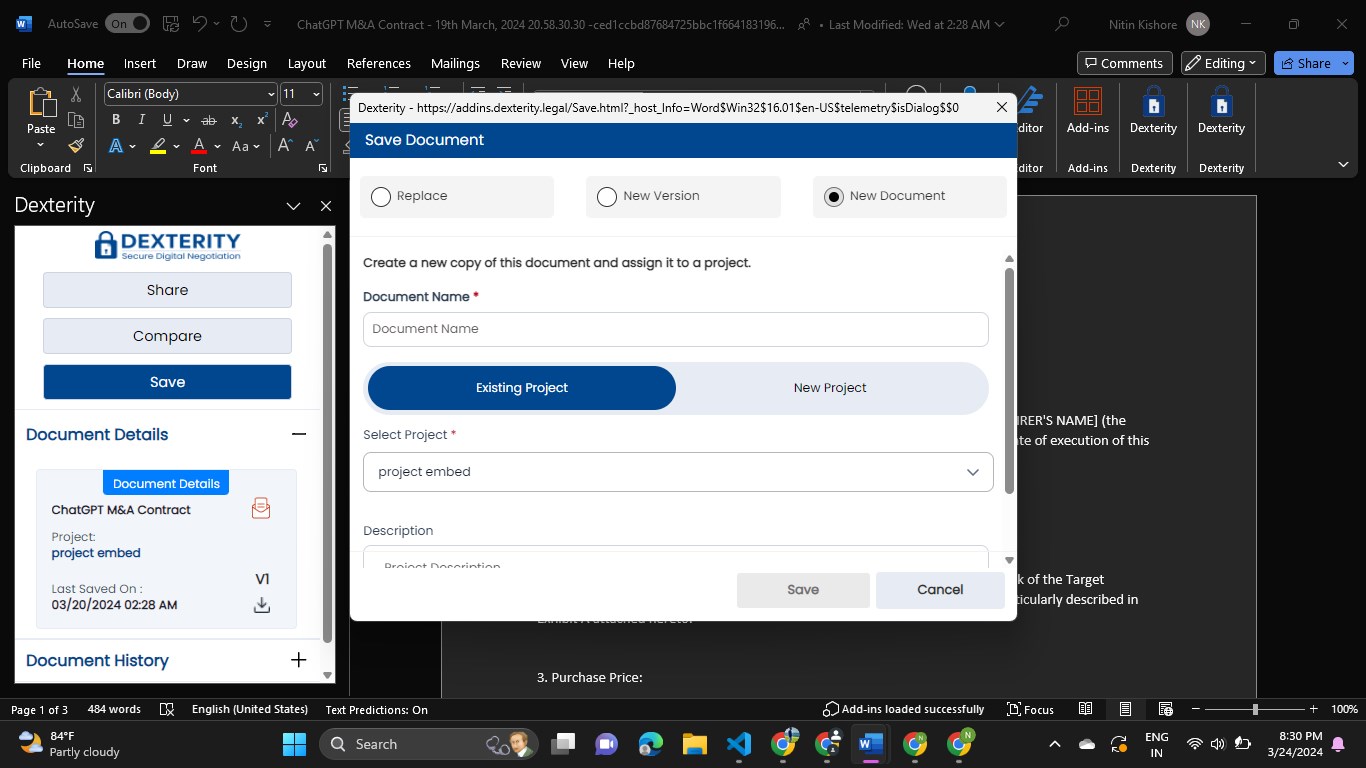Image resolution: width=1366 pixels, height=768 pixels.
Task: Open Microsoft Edge from the taskbar
Action: click(x=651, y=744)
